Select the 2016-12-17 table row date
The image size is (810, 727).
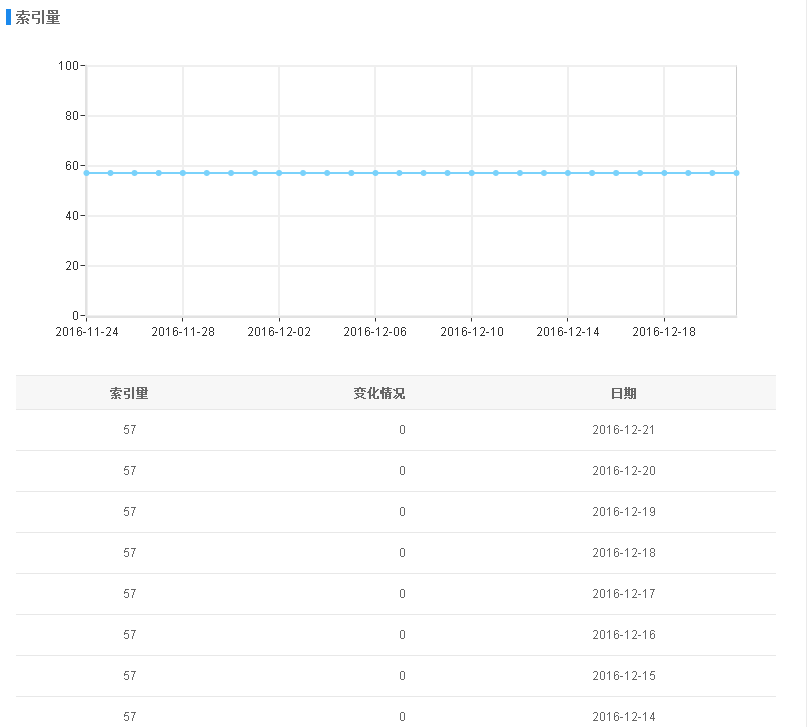(623, 594)
